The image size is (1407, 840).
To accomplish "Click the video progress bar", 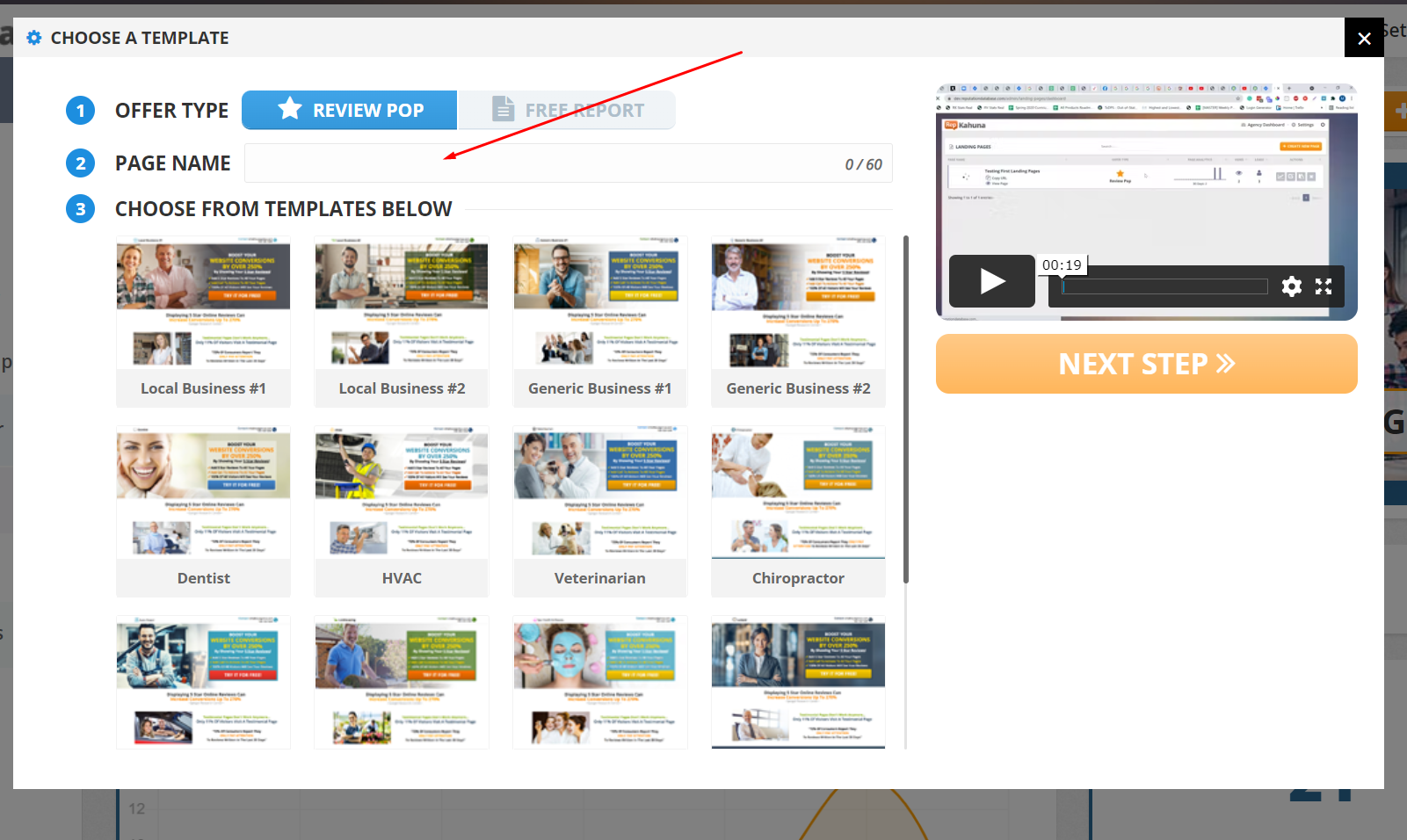I will [x=1164, y=286].
